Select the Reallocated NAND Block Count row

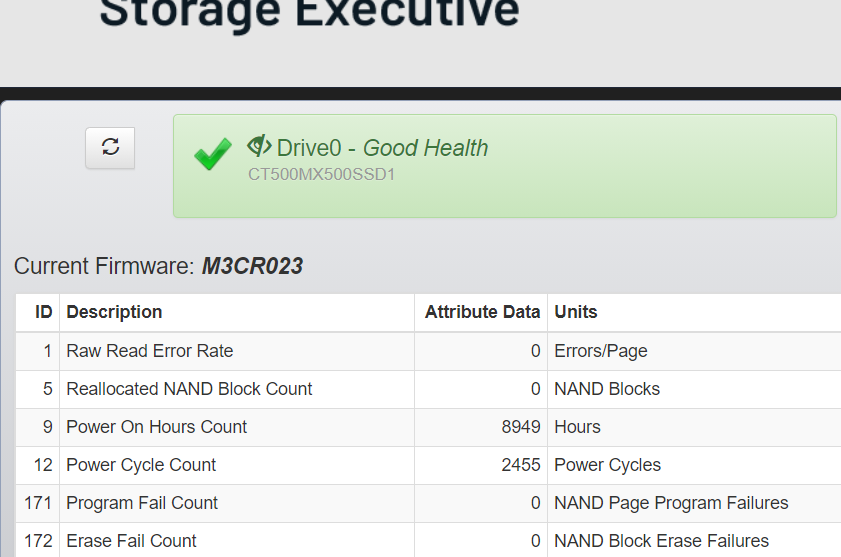click(x=428, y=389)
